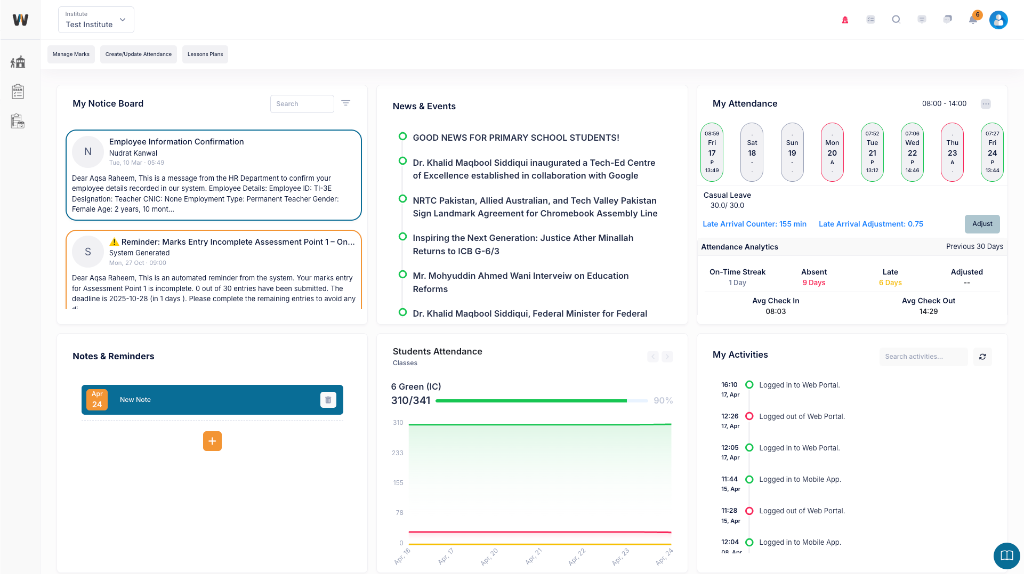Add a note with orange plus button
Viewport: 1024px width, 574px height.
[212, 441]
